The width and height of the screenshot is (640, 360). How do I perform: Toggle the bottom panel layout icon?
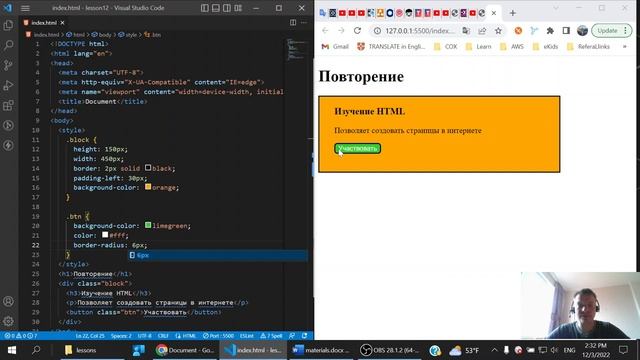[216, 8]
